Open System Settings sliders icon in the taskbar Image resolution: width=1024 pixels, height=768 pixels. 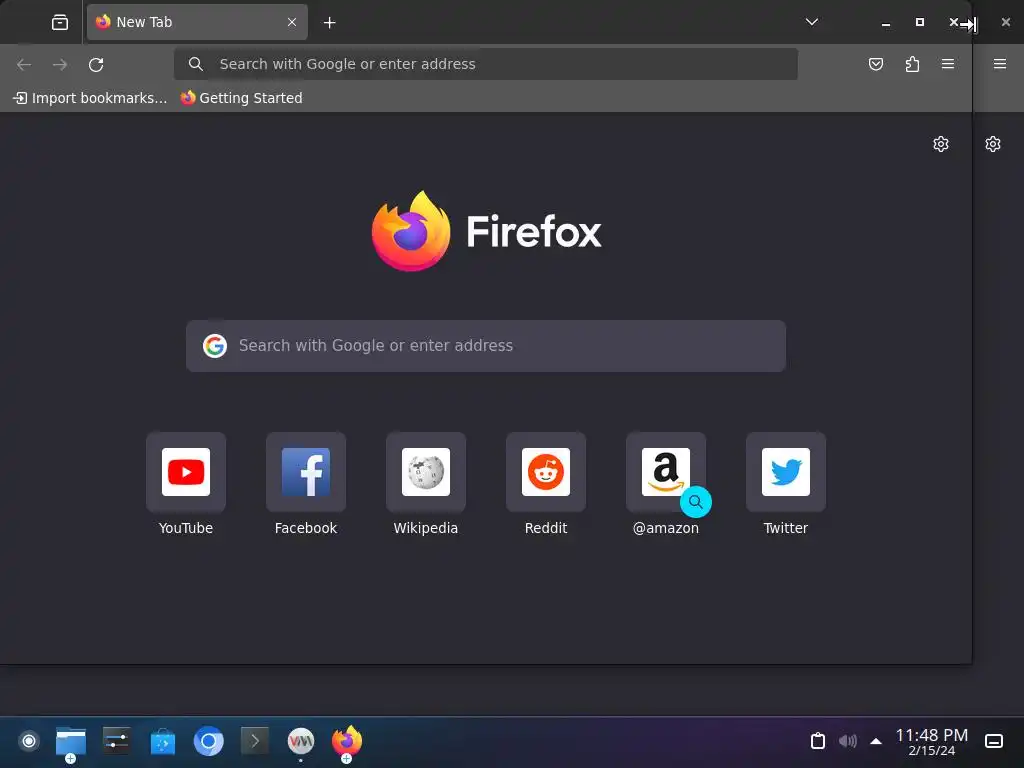117,741
